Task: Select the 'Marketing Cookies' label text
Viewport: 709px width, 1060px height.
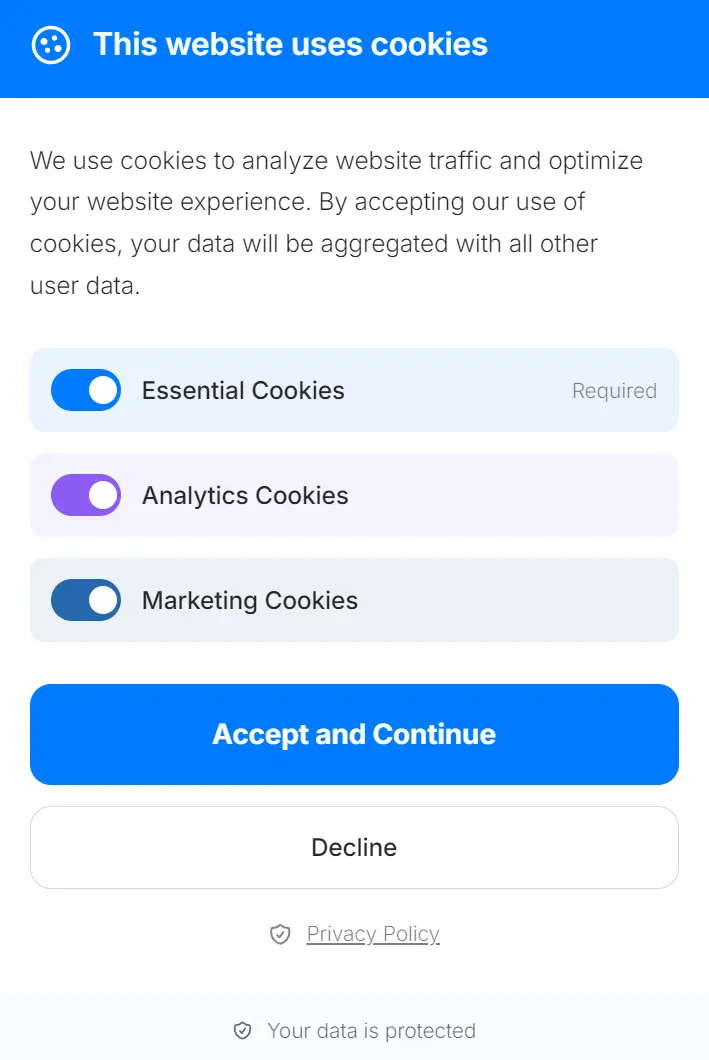Action: point(250,600)
